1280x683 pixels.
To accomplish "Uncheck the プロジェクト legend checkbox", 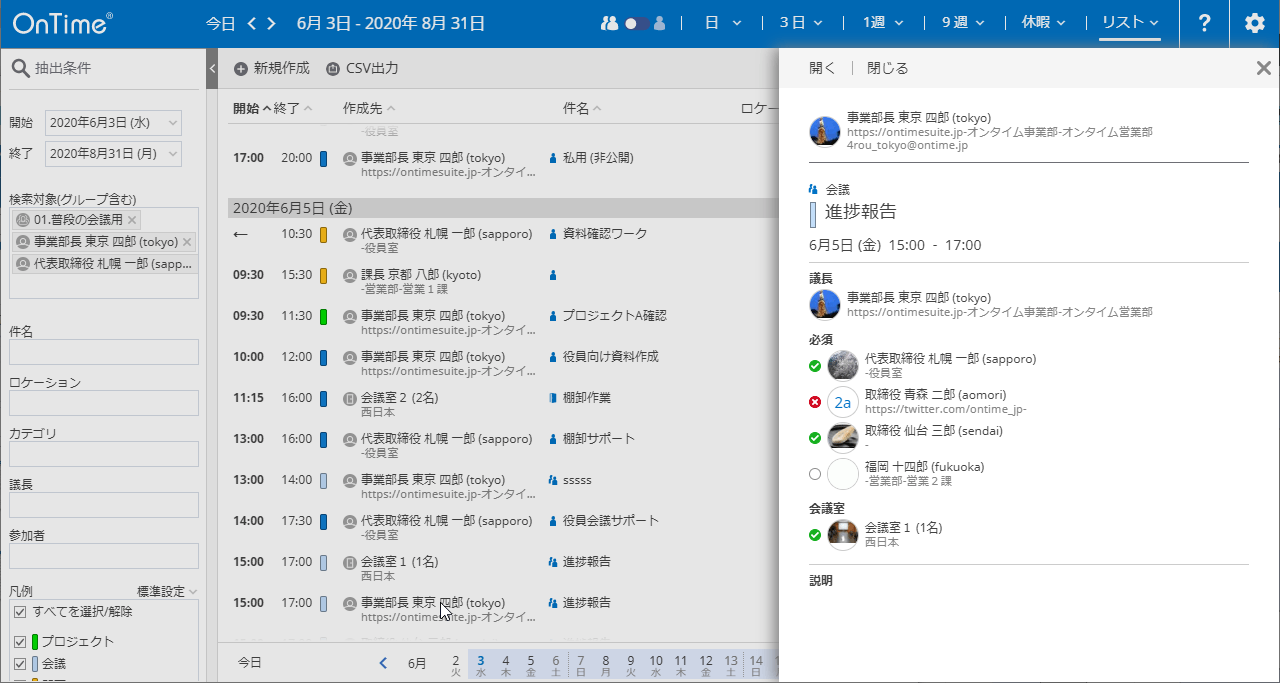I will 19,642.
